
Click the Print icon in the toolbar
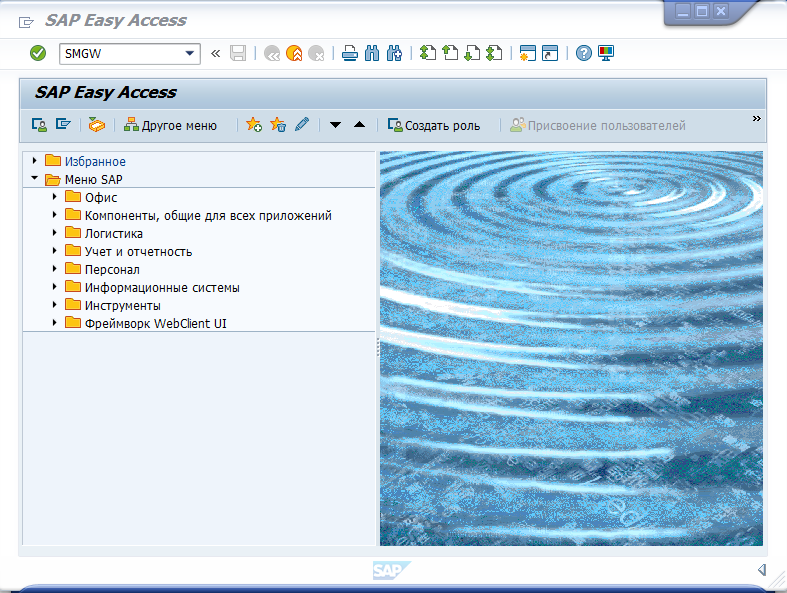(349, 54)
